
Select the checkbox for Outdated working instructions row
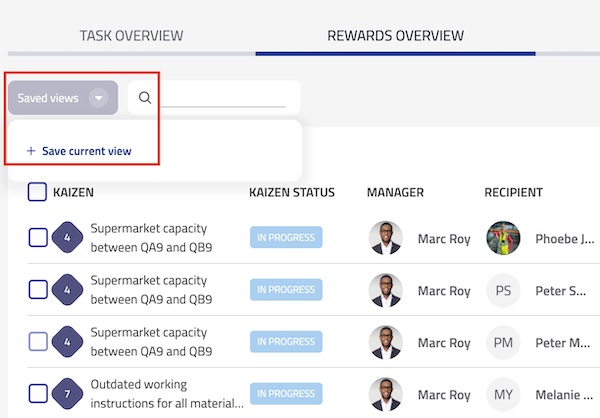point(38,395)
